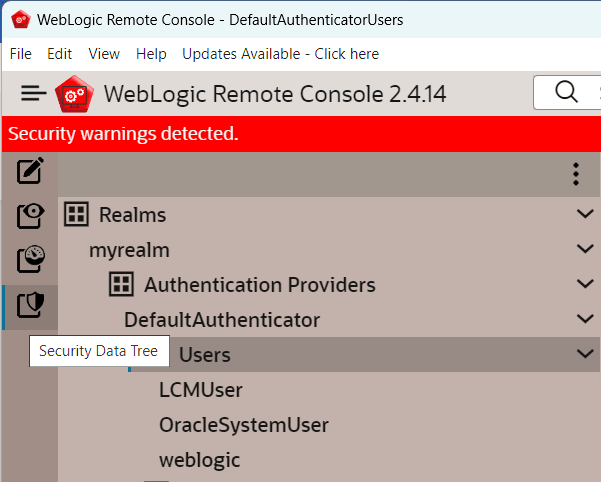Open the vertical three-dots more menu

(576, 174)
